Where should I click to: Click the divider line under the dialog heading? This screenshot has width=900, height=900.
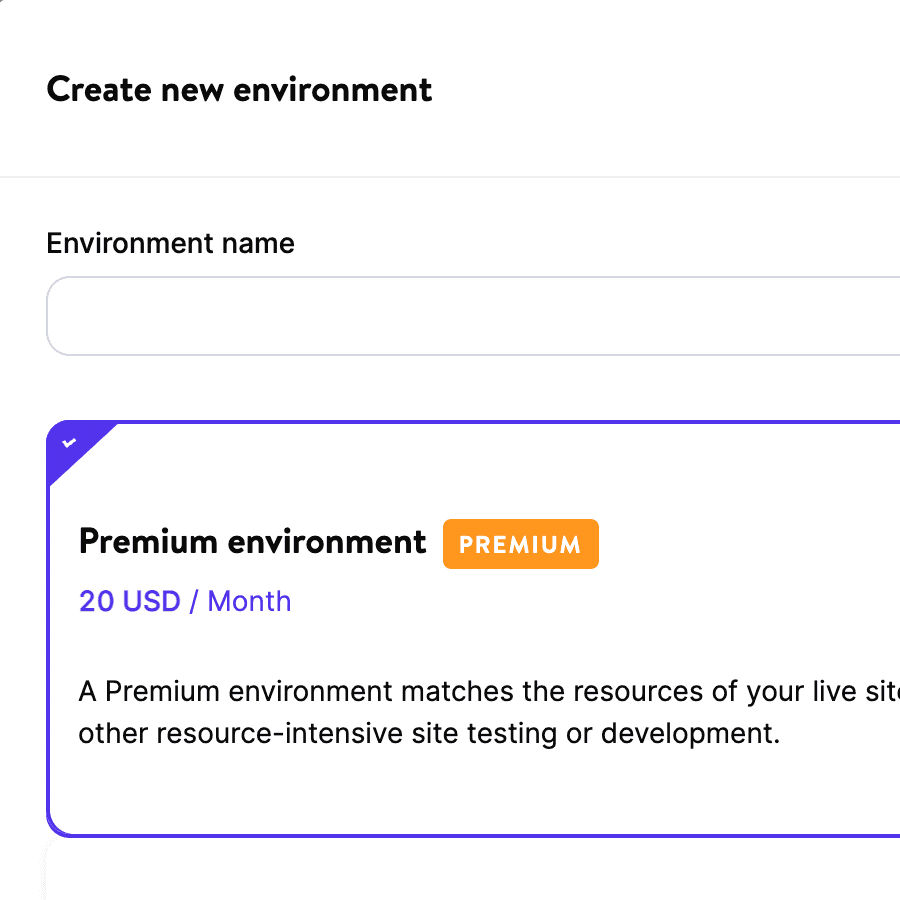(x=450, y=177)
